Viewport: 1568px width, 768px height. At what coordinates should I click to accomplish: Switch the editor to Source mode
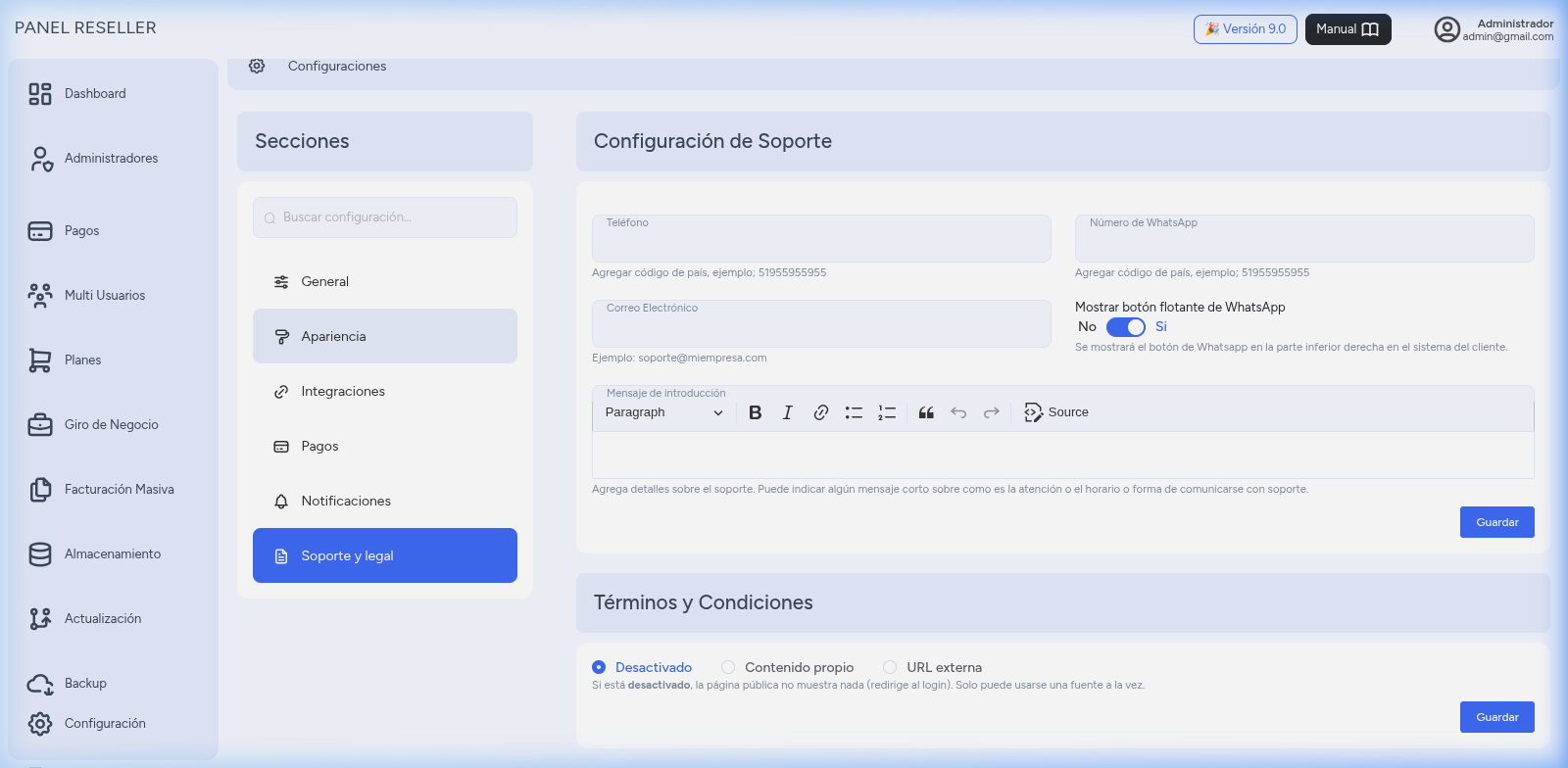(x=1056, y=412)
